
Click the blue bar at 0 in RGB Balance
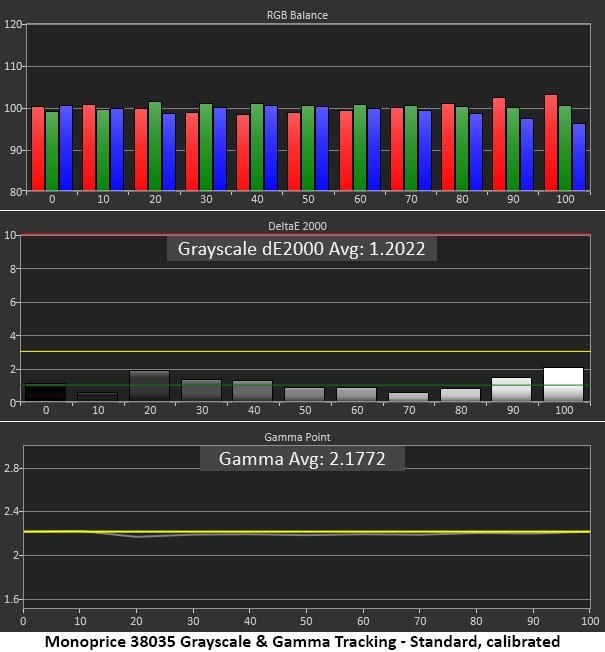click(x=66, y=148)
